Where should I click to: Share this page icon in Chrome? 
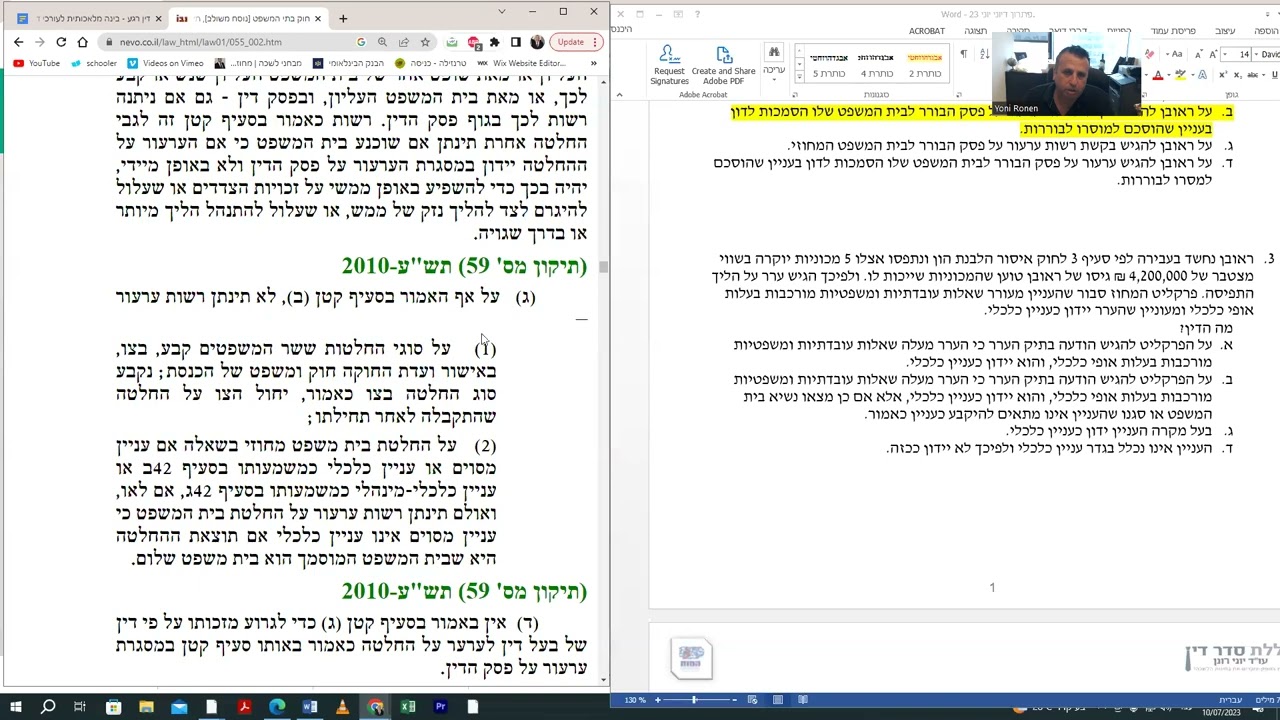tap(403, 42)
